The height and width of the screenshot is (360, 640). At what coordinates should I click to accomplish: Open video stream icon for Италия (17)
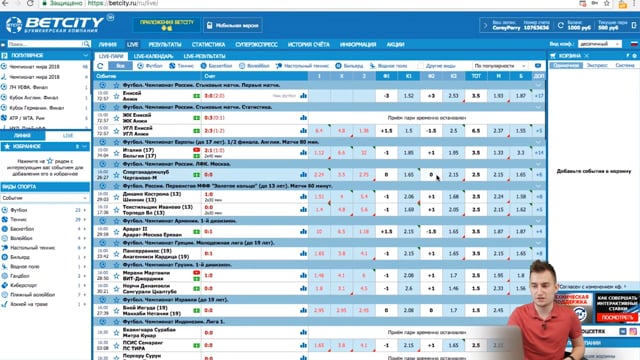coord(196,150)
